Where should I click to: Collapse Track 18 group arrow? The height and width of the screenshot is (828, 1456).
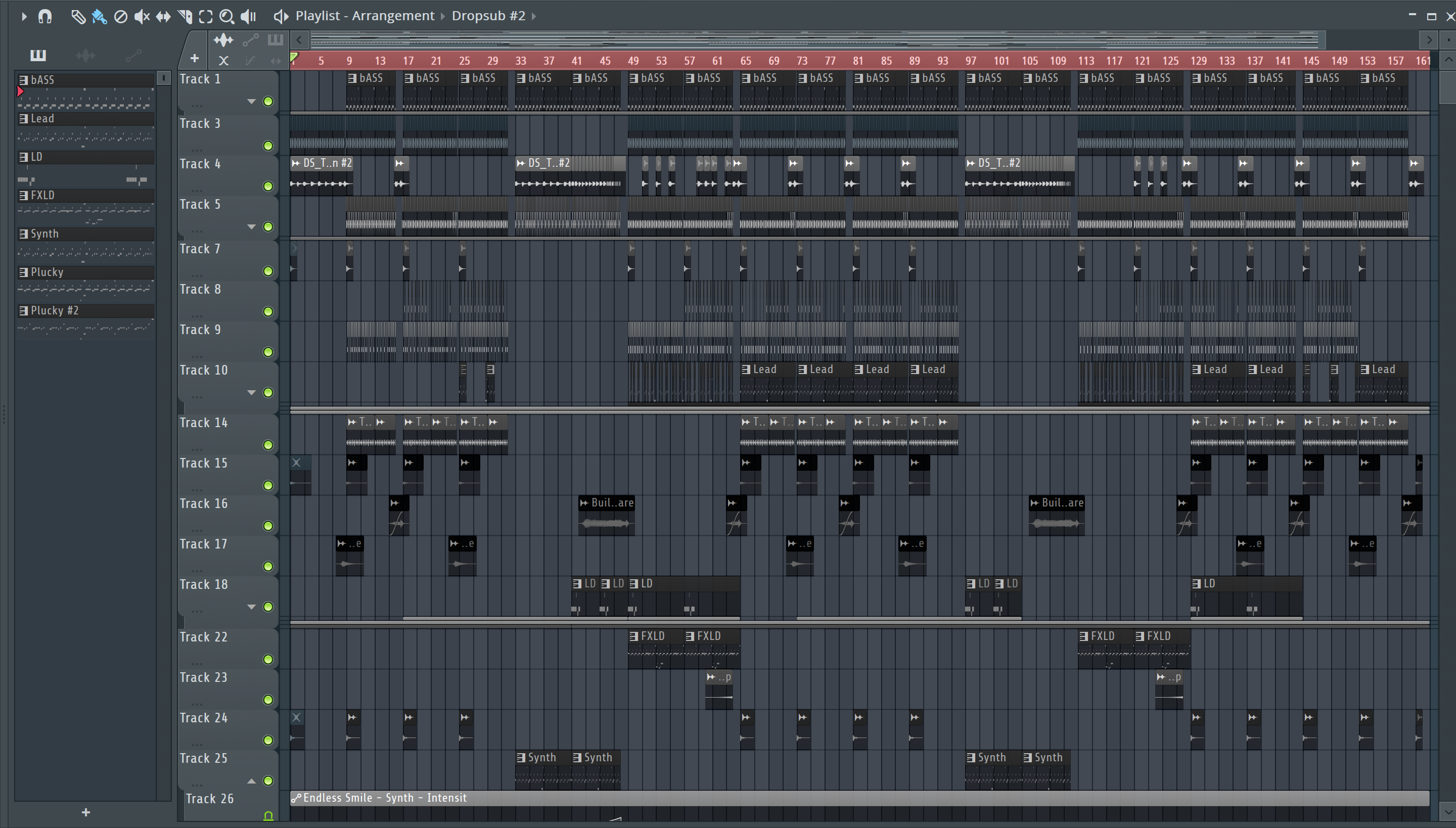[x=251, y=607]
